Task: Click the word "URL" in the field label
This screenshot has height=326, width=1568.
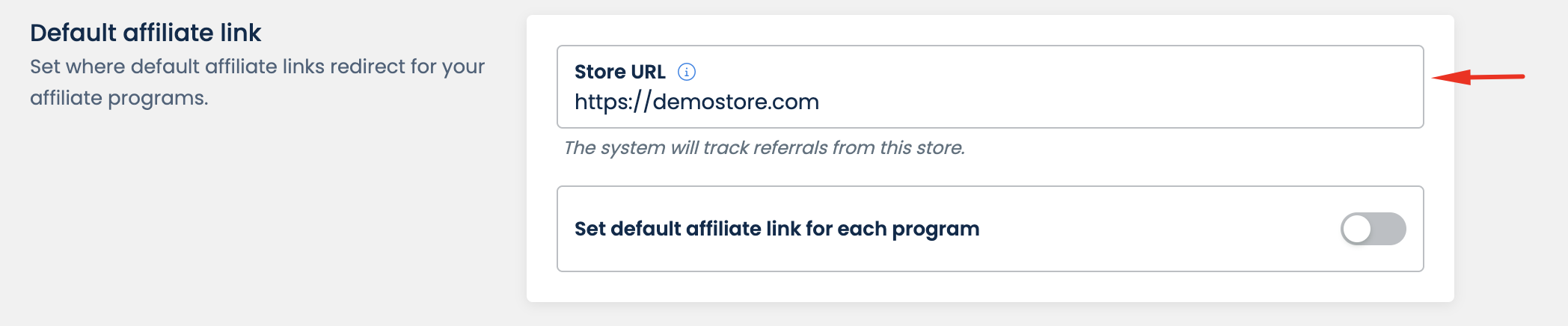Action: (x=648, y=72)
